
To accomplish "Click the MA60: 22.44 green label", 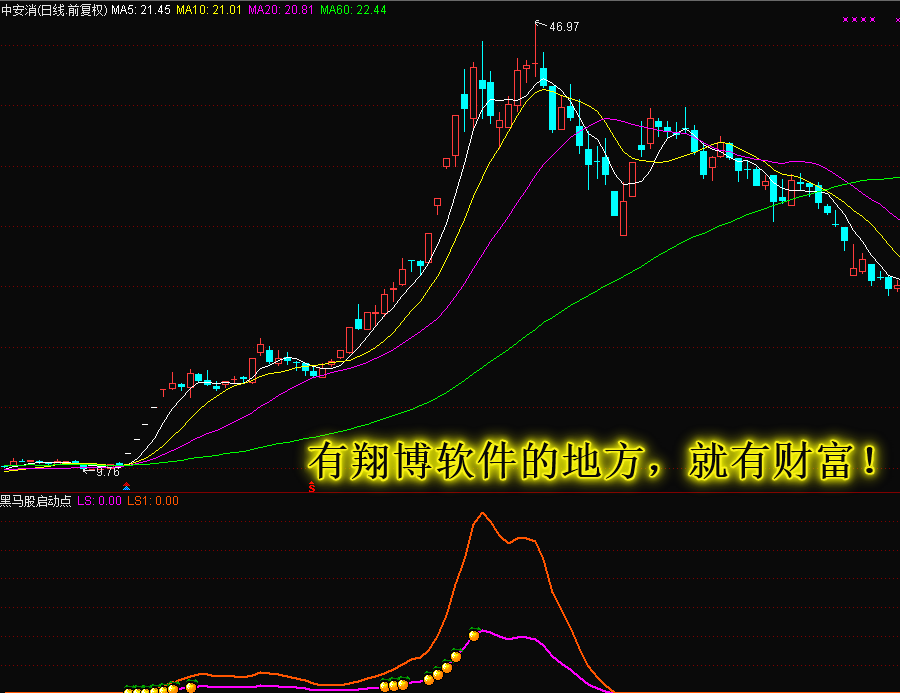I will coord(353,10).
